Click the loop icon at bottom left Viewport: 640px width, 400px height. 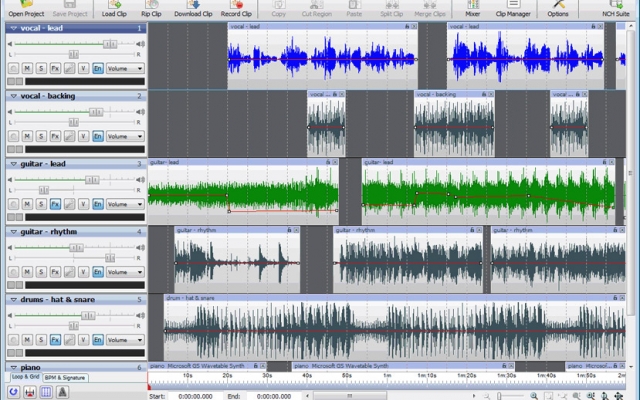(x=13, y=392)
